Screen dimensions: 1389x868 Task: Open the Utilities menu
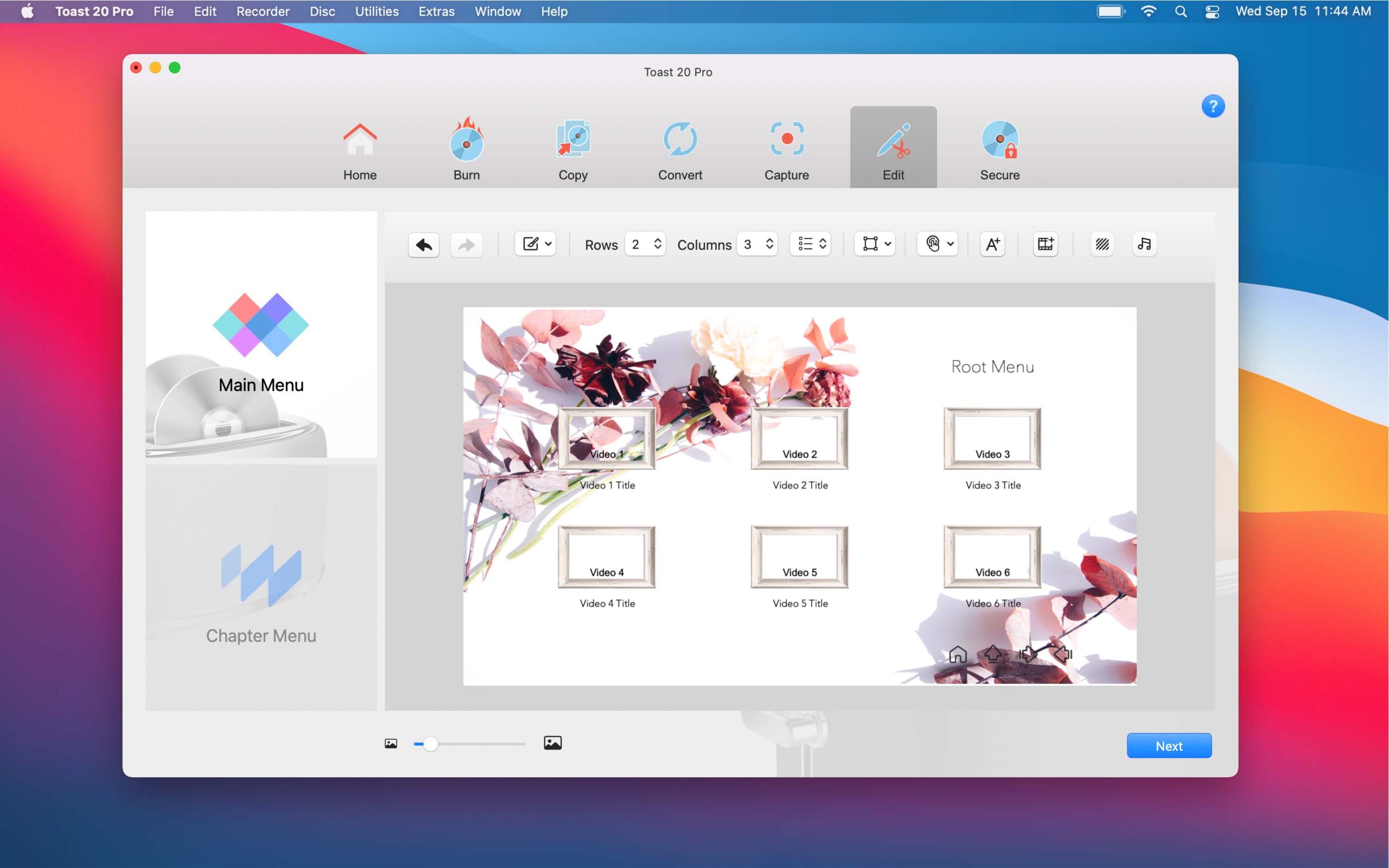coord(377,11)
